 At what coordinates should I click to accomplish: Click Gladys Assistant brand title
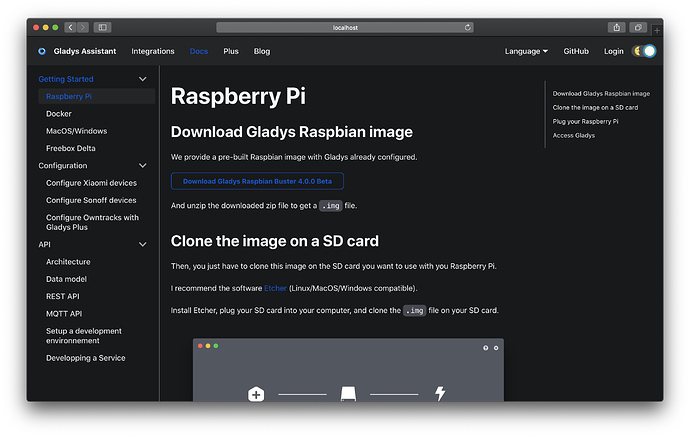(85, 51)
